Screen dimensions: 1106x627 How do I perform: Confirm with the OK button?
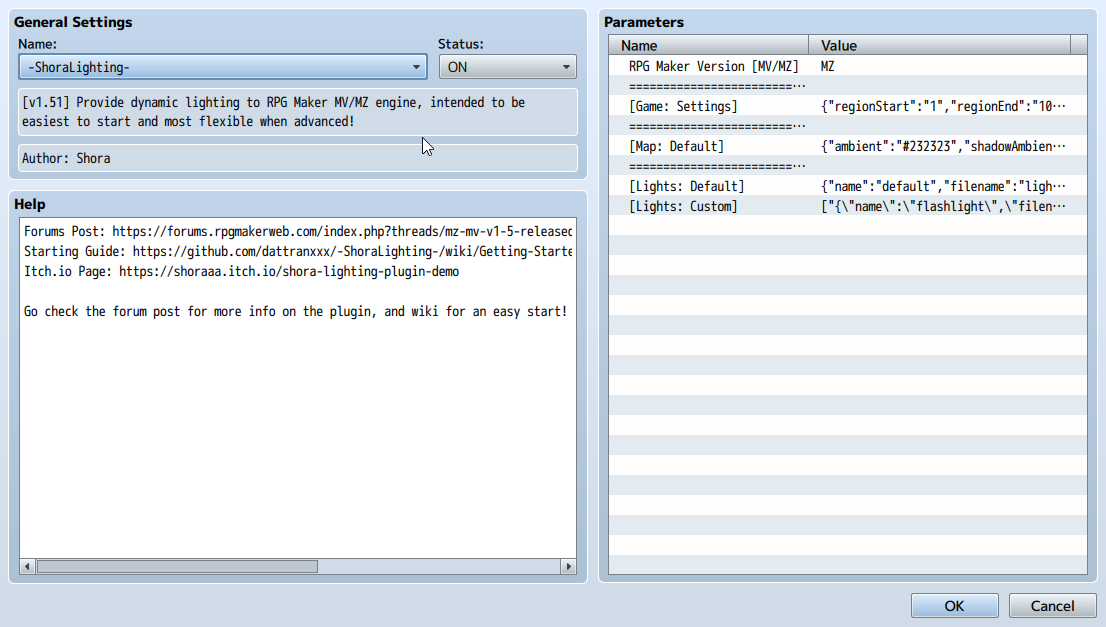click(954, 606)
